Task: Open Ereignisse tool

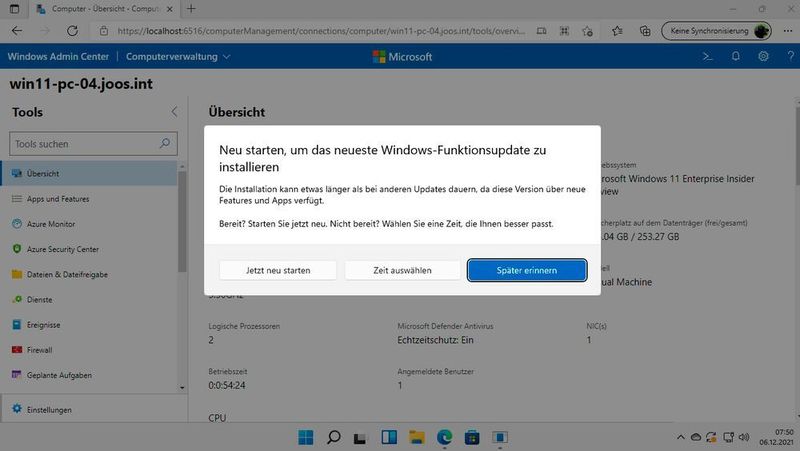Action: 90,325
